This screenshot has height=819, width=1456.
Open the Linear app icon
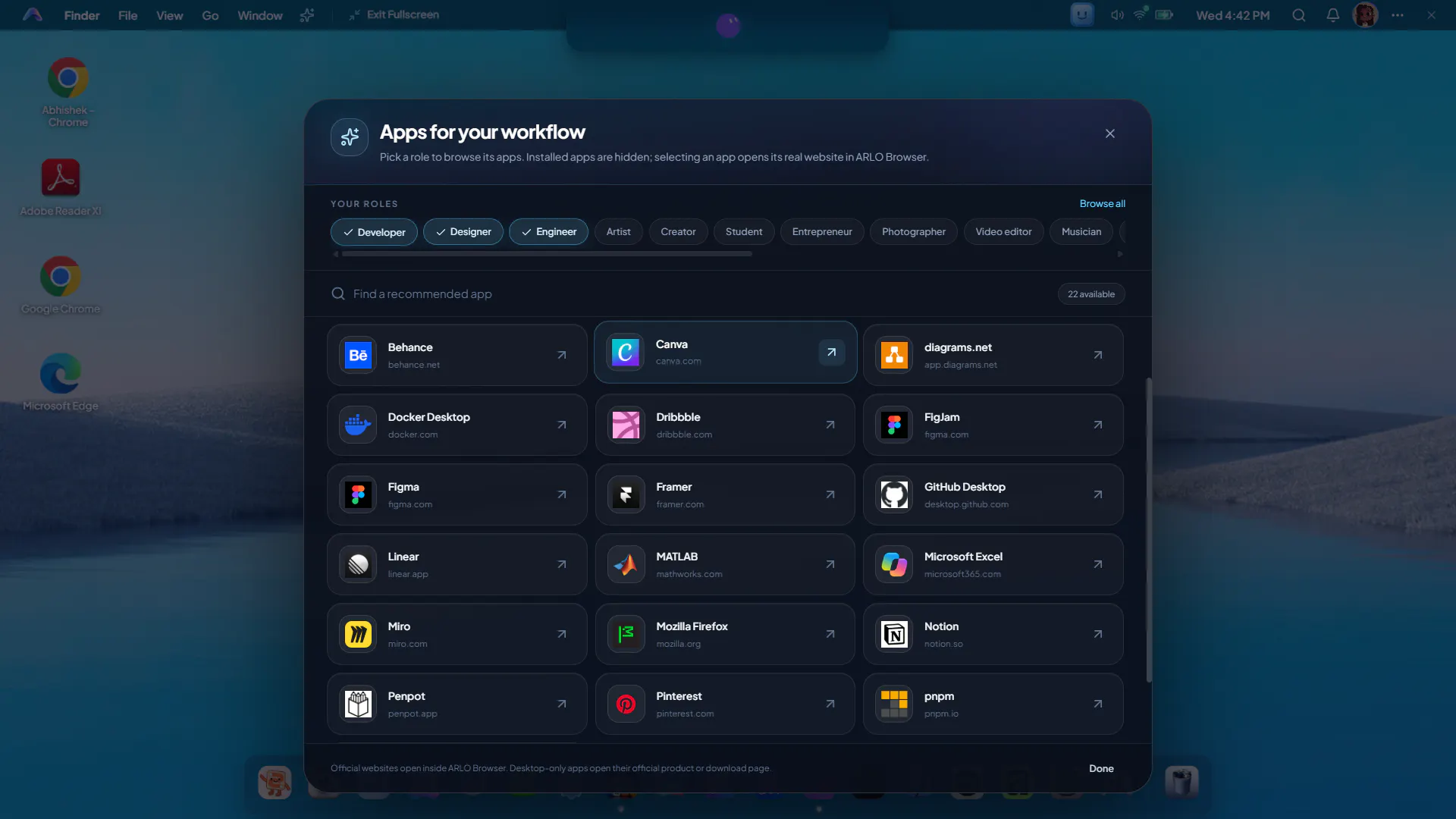pyautogui.click(x=358, y=564)
